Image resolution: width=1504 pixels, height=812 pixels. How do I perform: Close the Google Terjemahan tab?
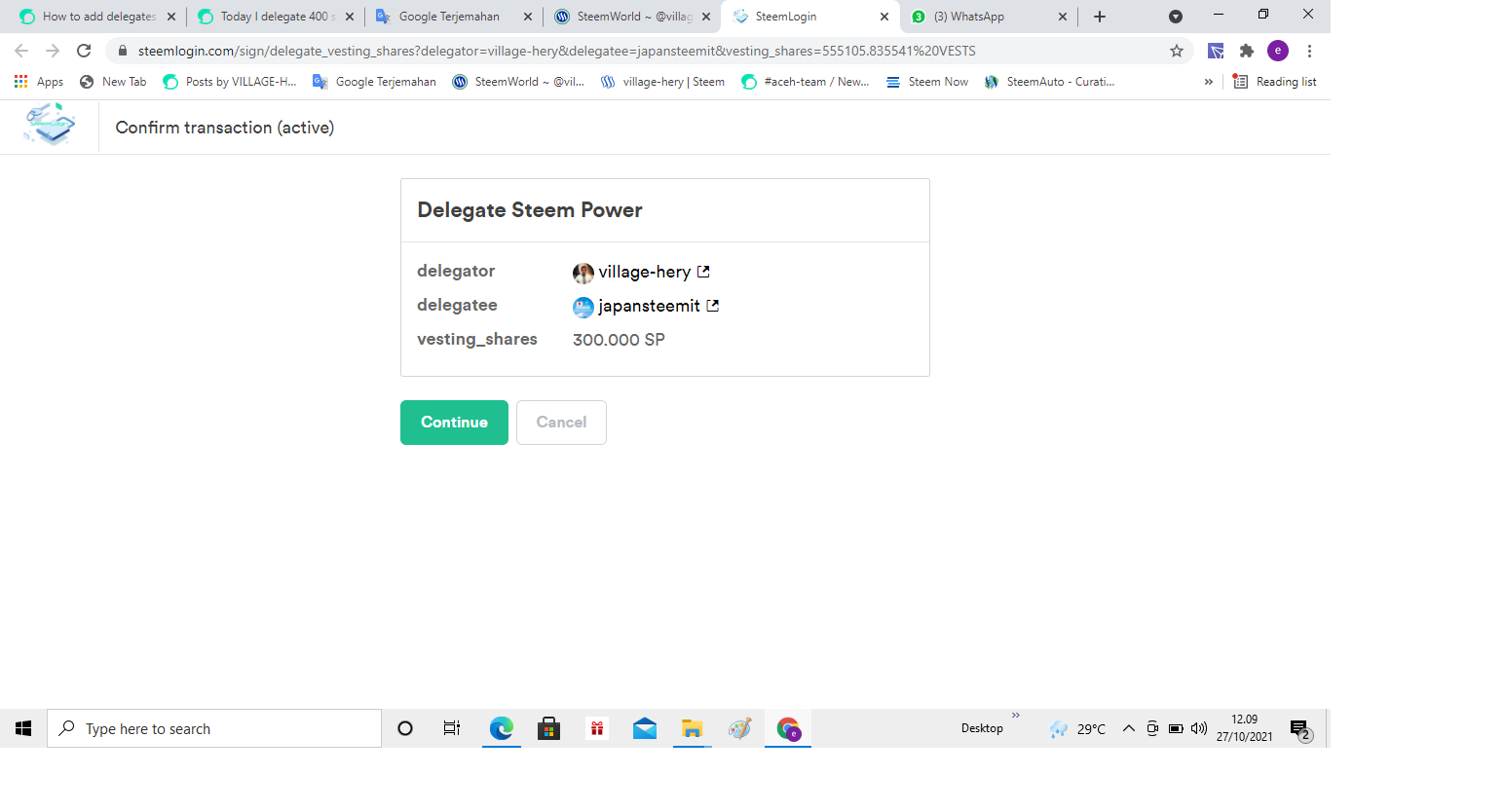[528, 17]
